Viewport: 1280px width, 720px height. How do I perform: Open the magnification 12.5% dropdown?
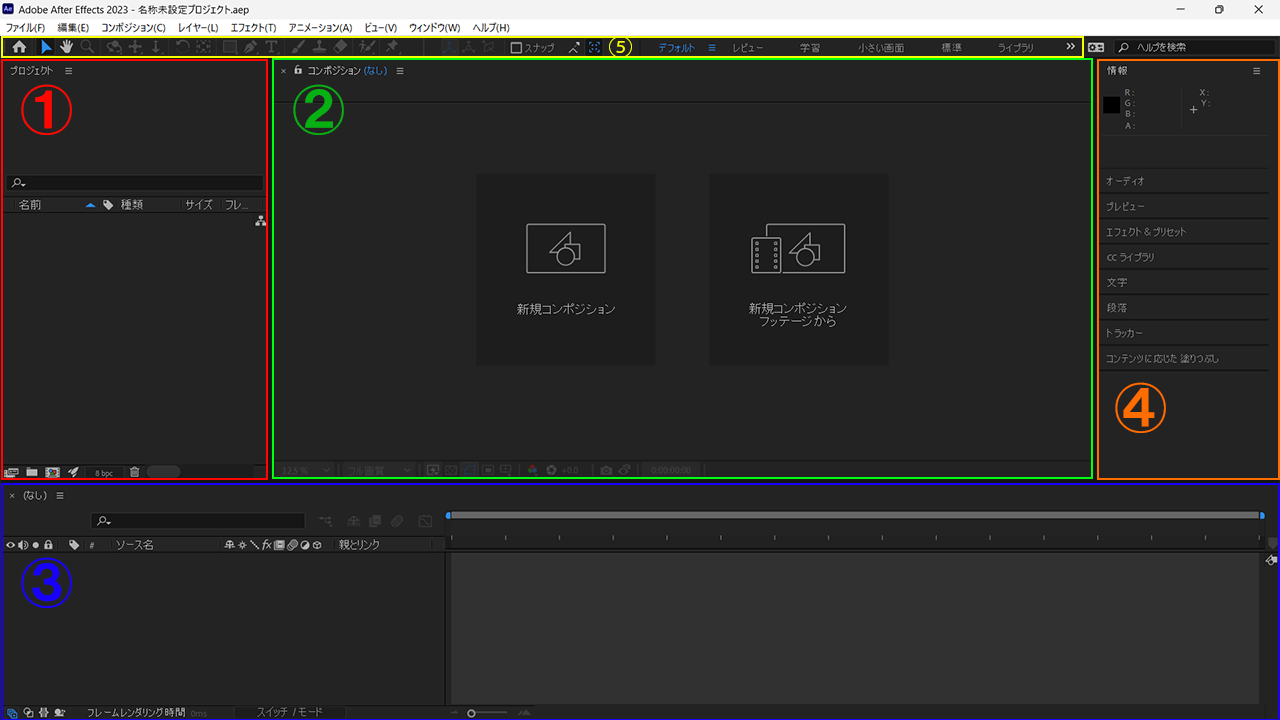point(307,470)
